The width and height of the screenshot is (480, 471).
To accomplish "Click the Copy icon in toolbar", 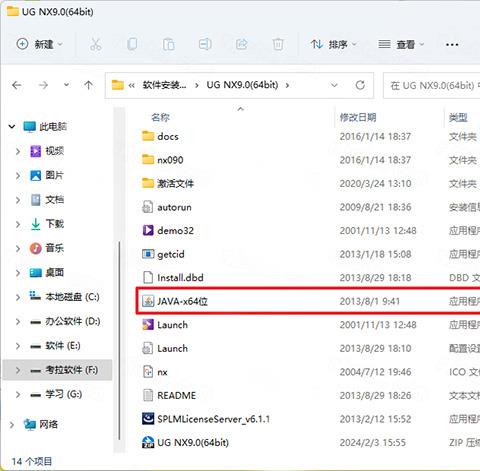I will click(132, 44).
